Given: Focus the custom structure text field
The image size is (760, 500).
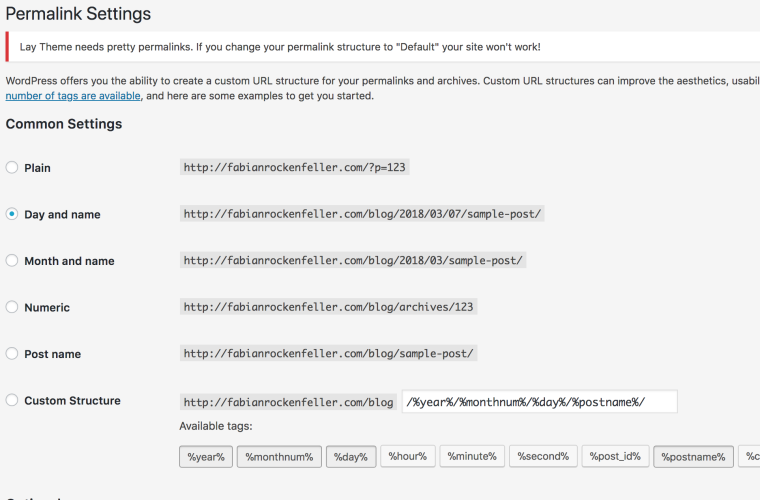Looking at the screenshot, I should click(x=539, y=401).
